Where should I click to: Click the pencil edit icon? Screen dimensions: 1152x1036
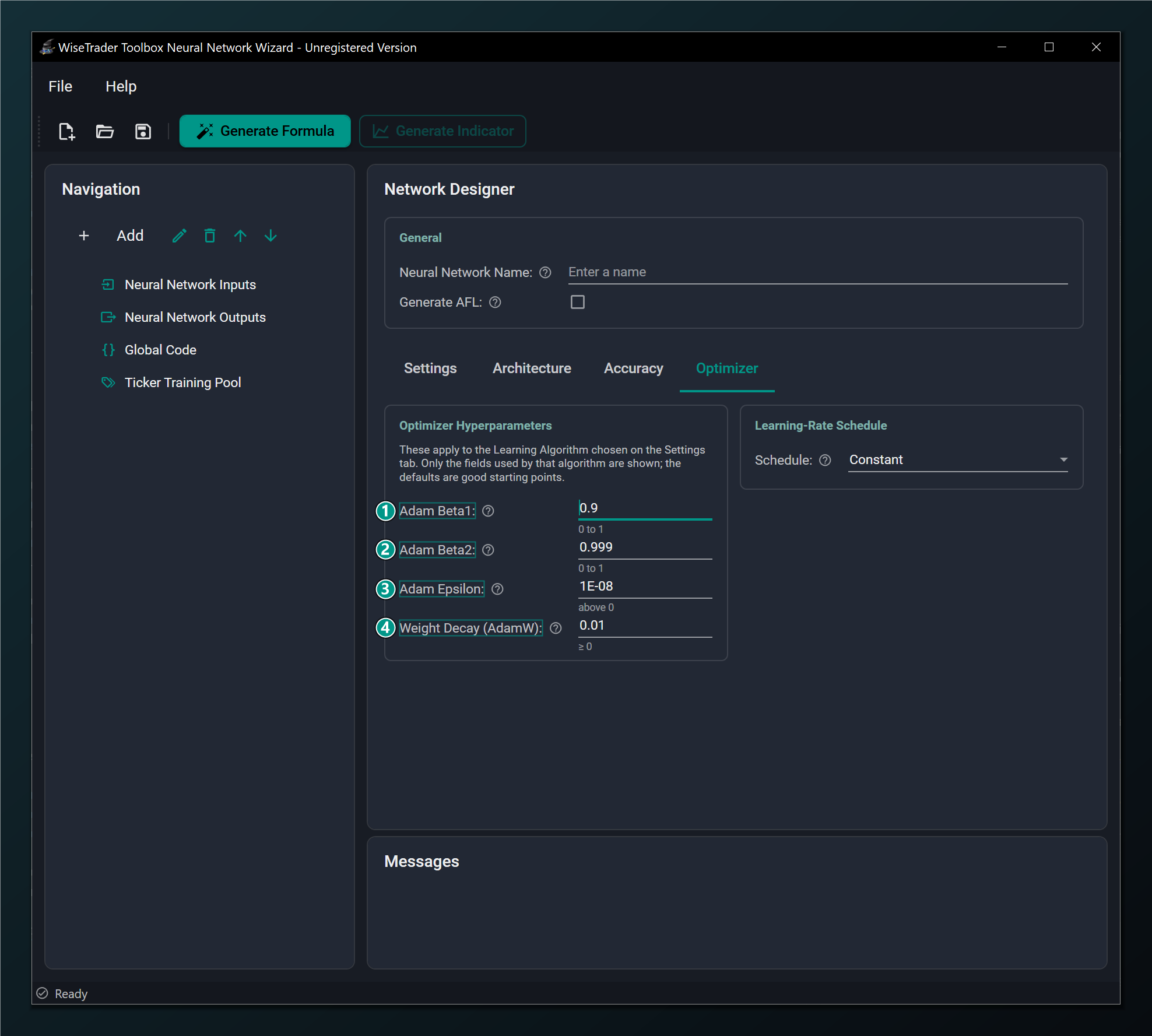coord(180,236)
